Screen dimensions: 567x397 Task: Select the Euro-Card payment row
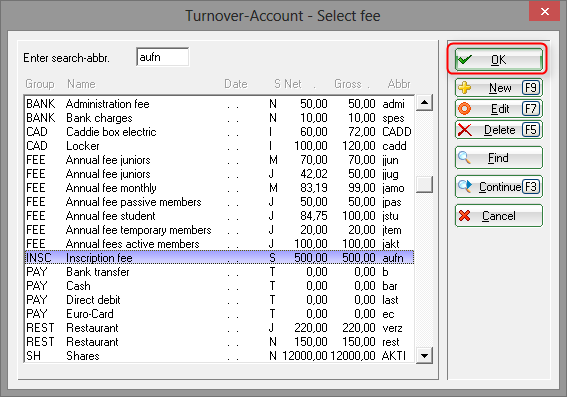click(x=219, y=314)
